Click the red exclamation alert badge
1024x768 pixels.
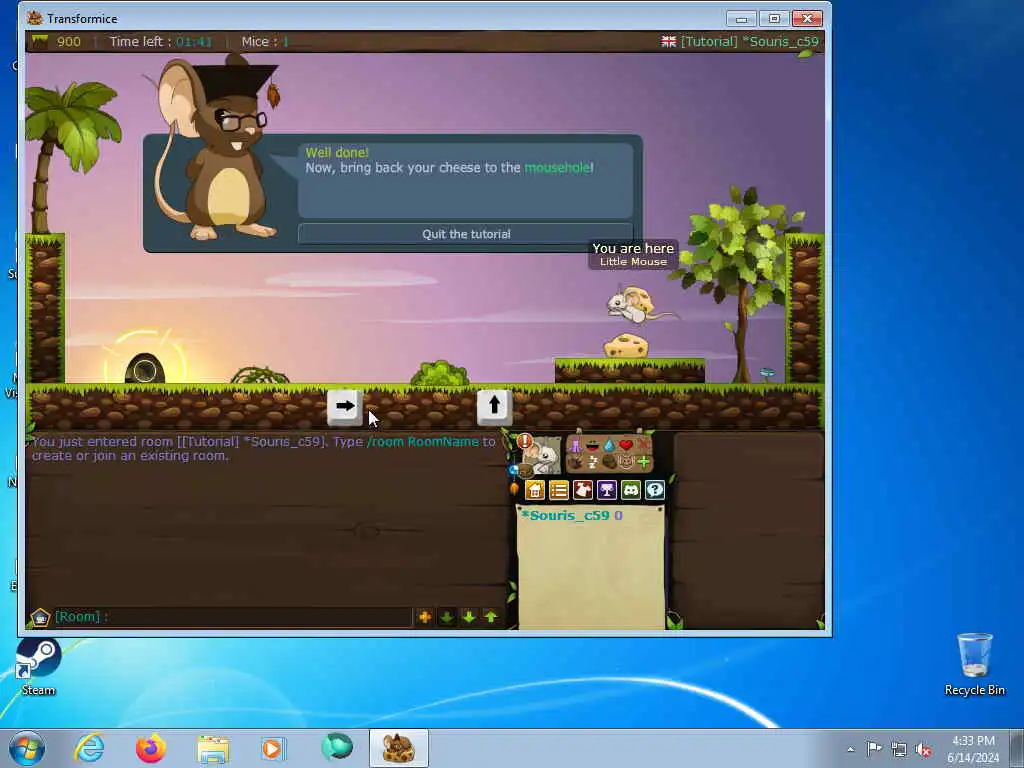[525, 441]
